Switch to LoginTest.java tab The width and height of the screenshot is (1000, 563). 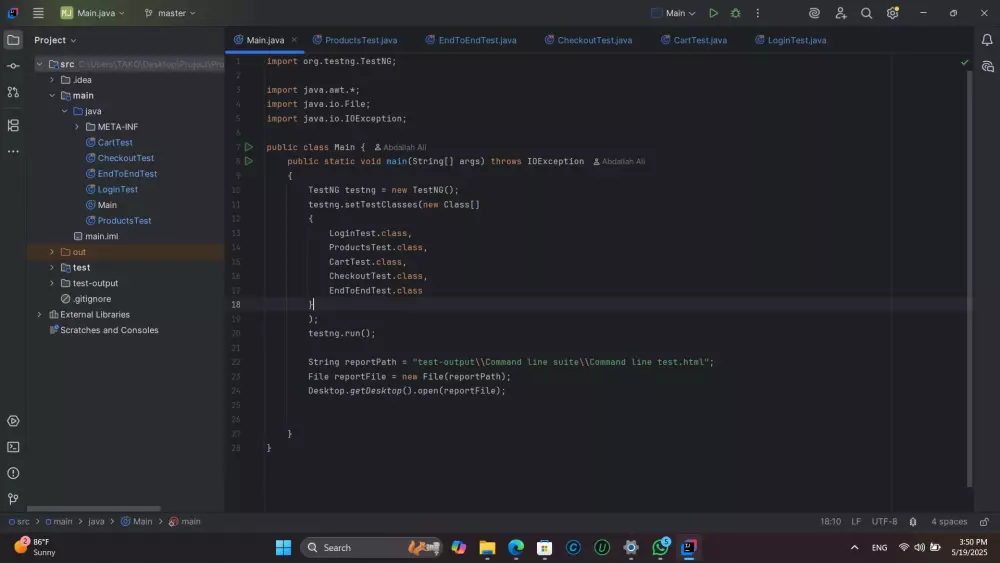[791, 40]
